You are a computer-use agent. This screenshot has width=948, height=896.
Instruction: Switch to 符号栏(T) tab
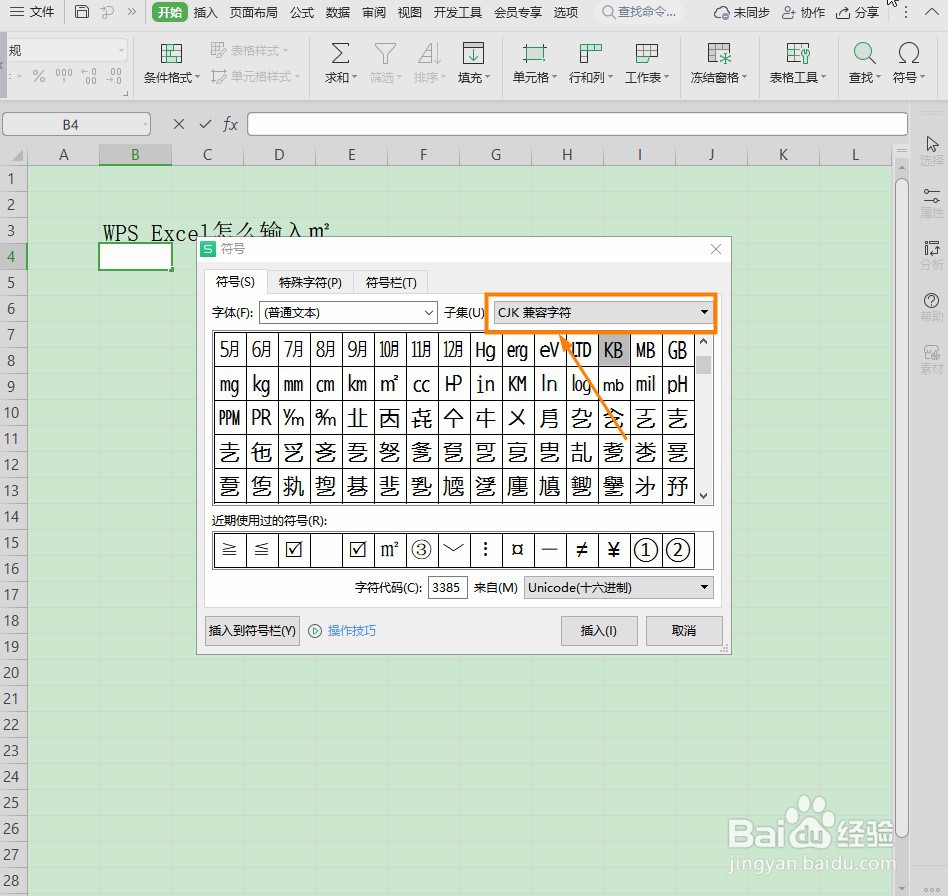pos(391,282)
